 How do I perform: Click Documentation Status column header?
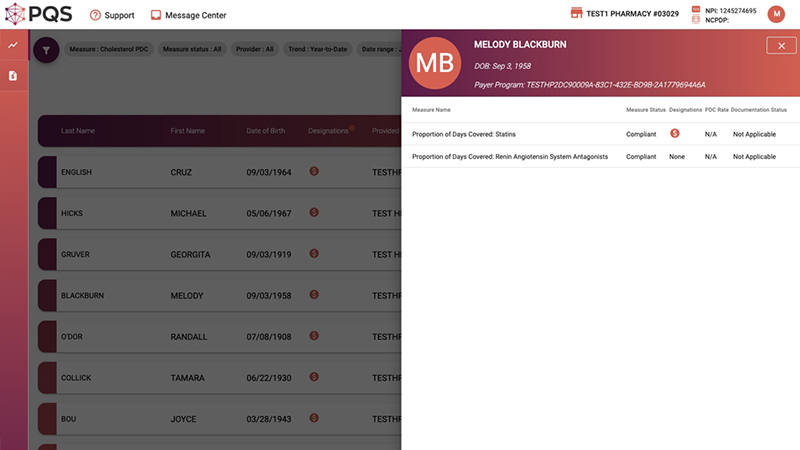coord(759,110)
